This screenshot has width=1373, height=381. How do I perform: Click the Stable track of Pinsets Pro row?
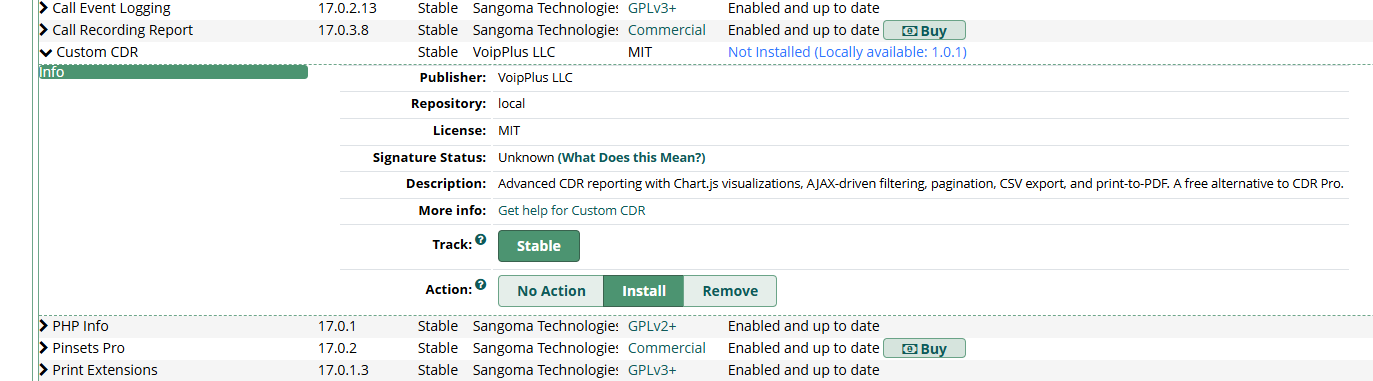438,348
